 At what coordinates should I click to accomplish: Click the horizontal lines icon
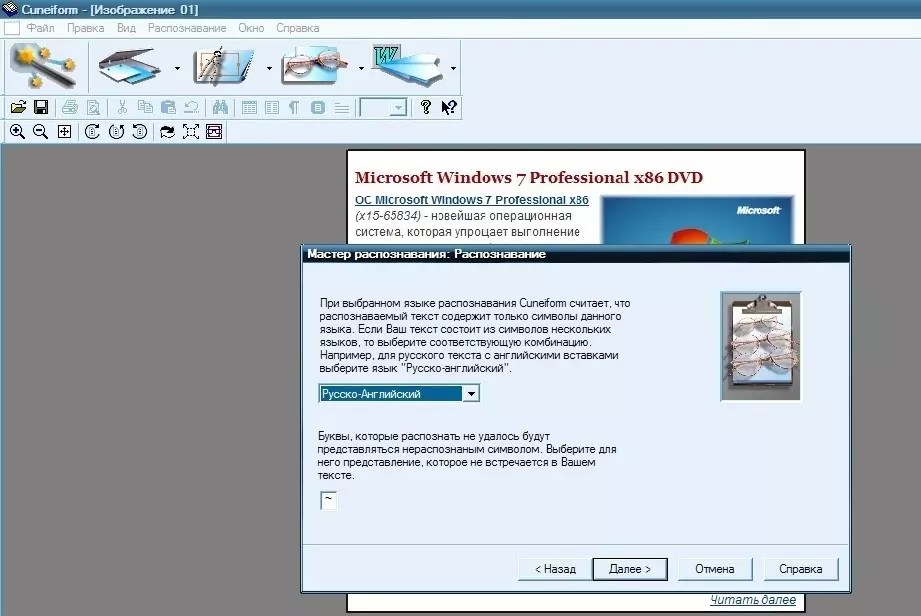(x=341, y=107)
